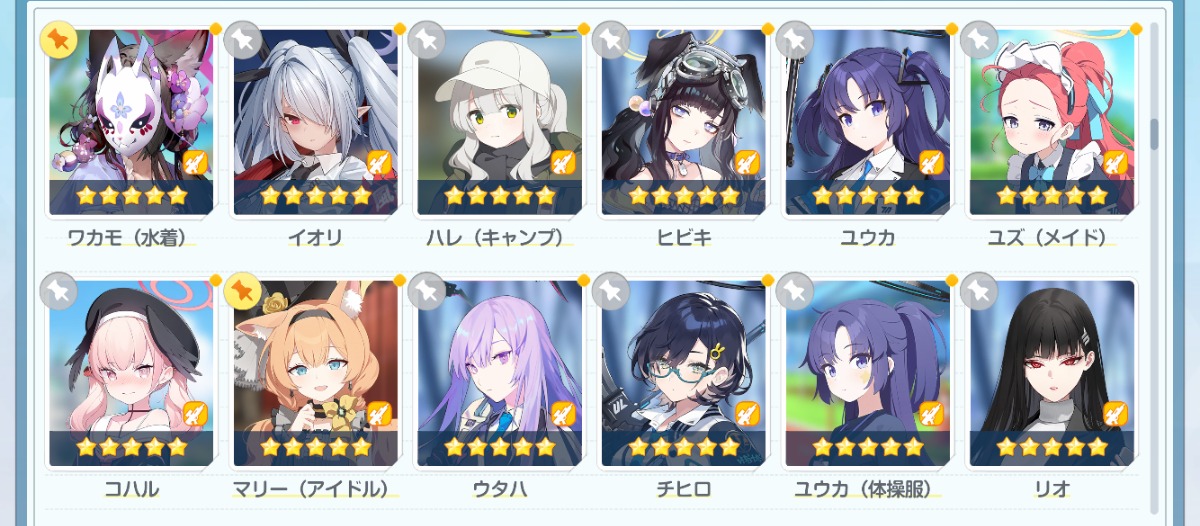Open the リオ character portrait

(1052, 373)
